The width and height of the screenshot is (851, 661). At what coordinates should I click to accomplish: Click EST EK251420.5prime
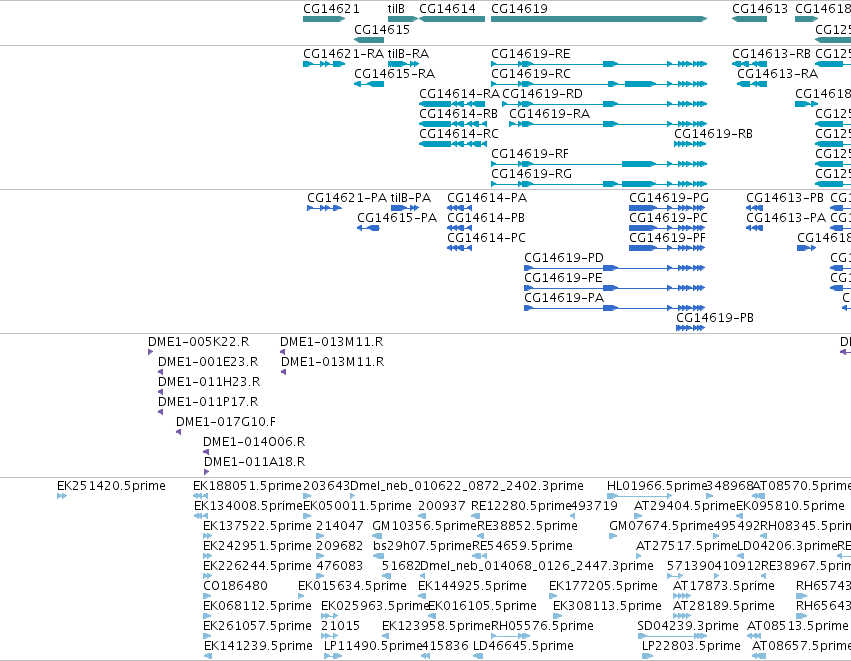pyautogui.click(x=61, y=496)
